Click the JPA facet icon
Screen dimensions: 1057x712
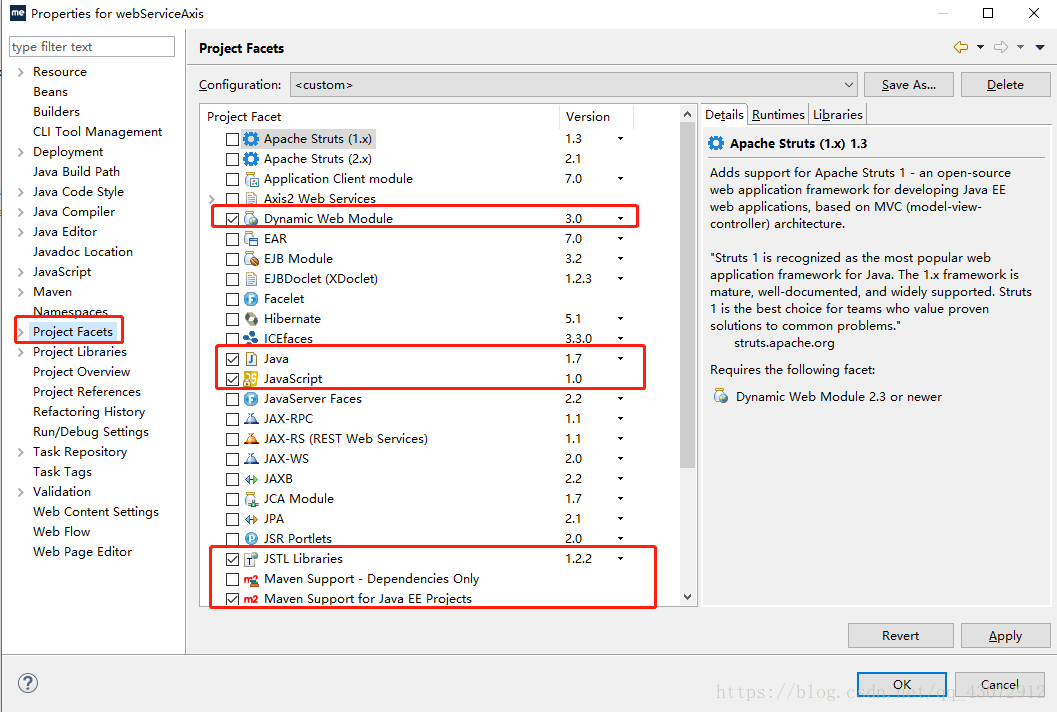(x=251, y=519)
